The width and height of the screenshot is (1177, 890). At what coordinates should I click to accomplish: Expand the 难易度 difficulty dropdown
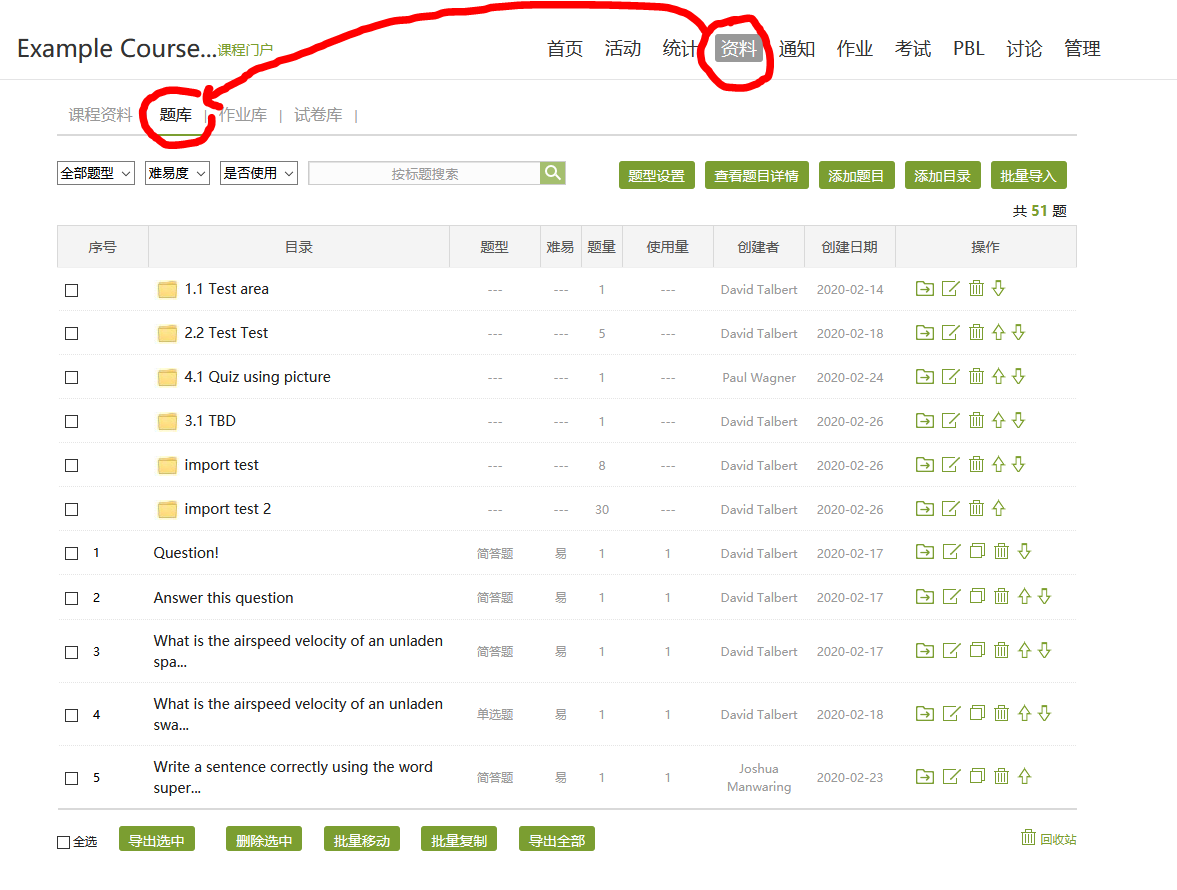point(177,174)
